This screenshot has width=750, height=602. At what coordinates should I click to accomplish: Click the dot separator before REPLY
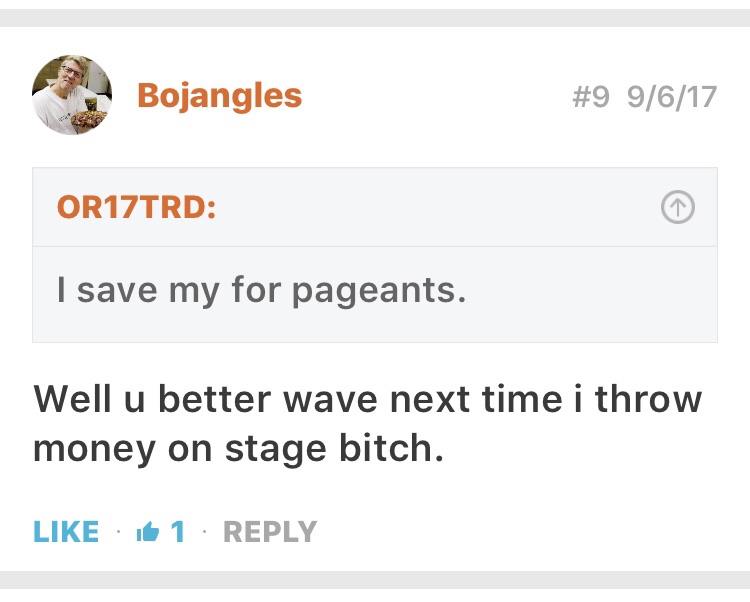(204, 532)
